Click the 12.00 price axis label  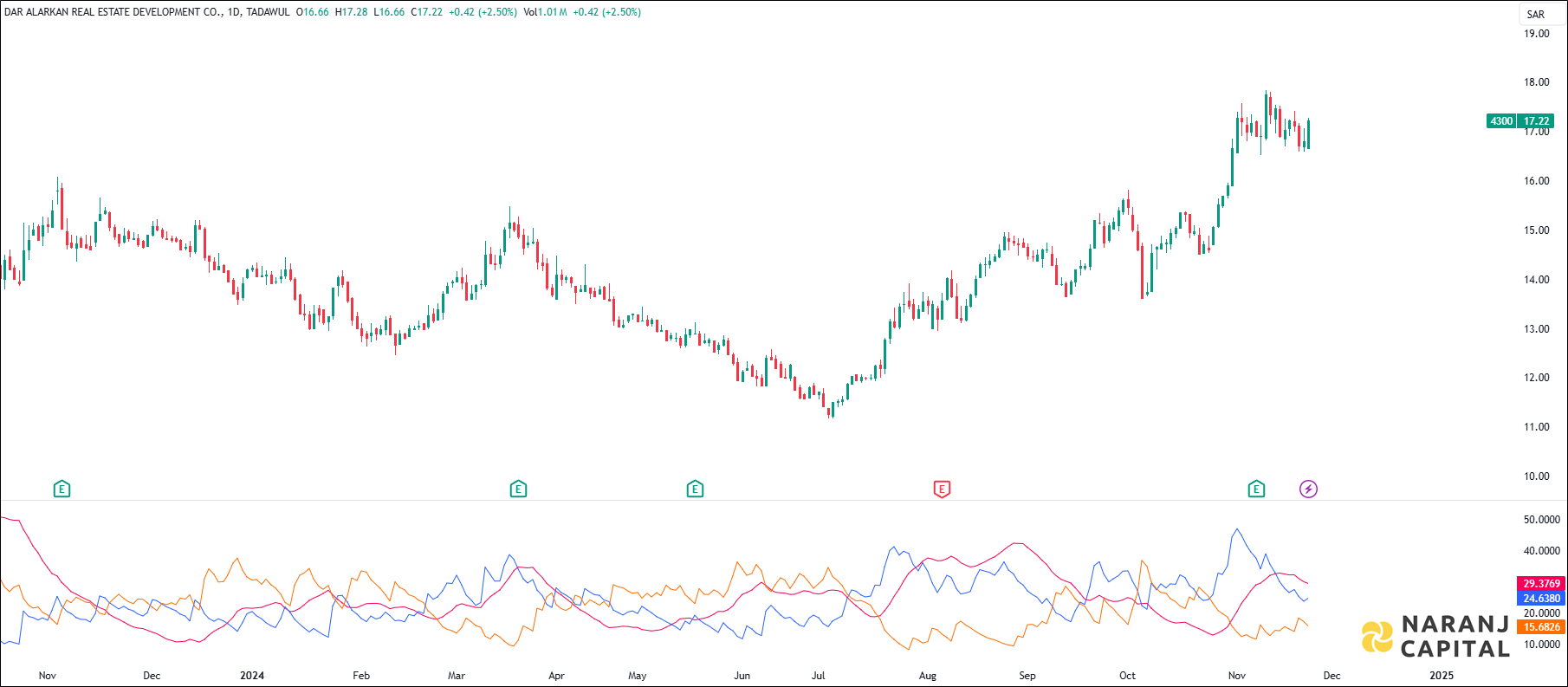[x=1537, y=378]
